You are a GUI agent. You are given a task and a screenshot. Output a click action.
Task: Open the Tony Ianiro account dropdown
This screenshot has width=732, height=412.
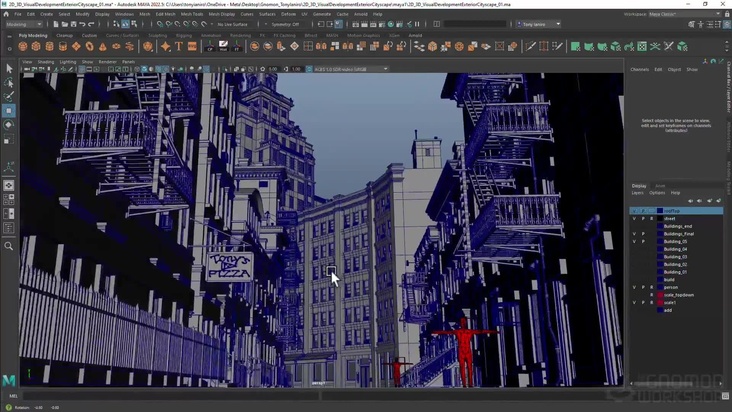538,24
